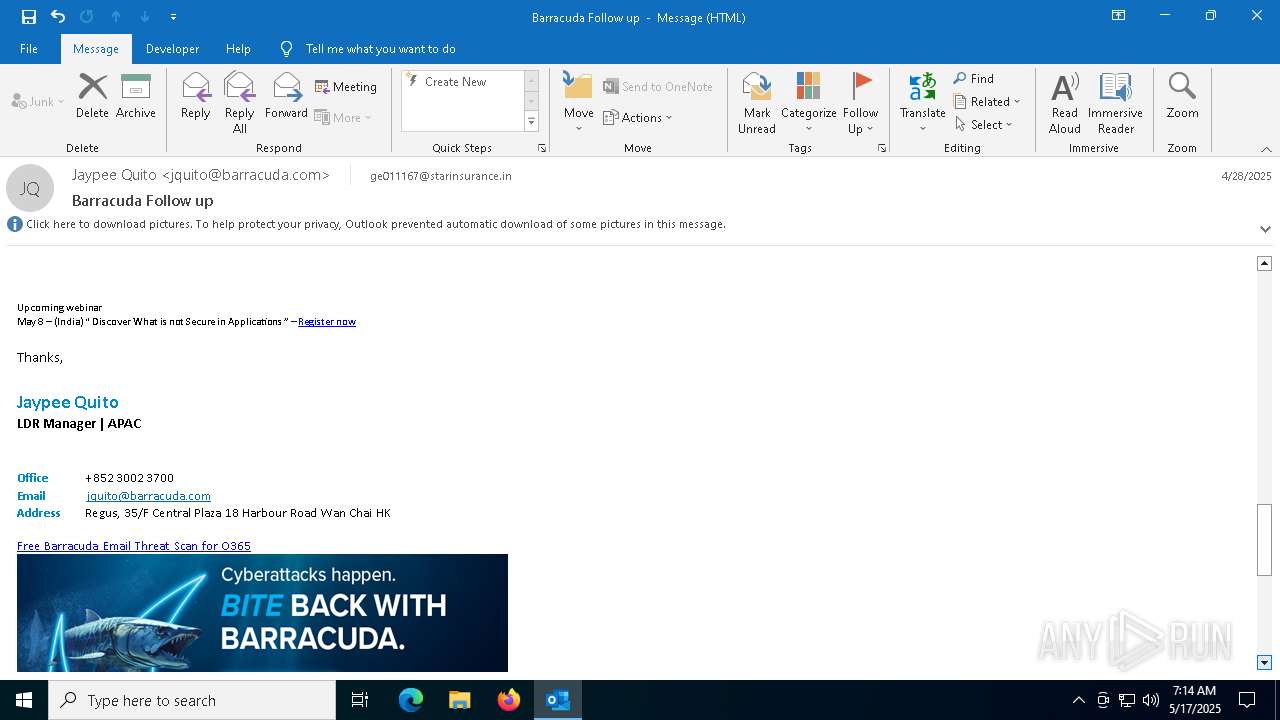Start Read Aloud
Image resolution: width=1280 pixels, height=720 pixels.
tap(1065, 102)
